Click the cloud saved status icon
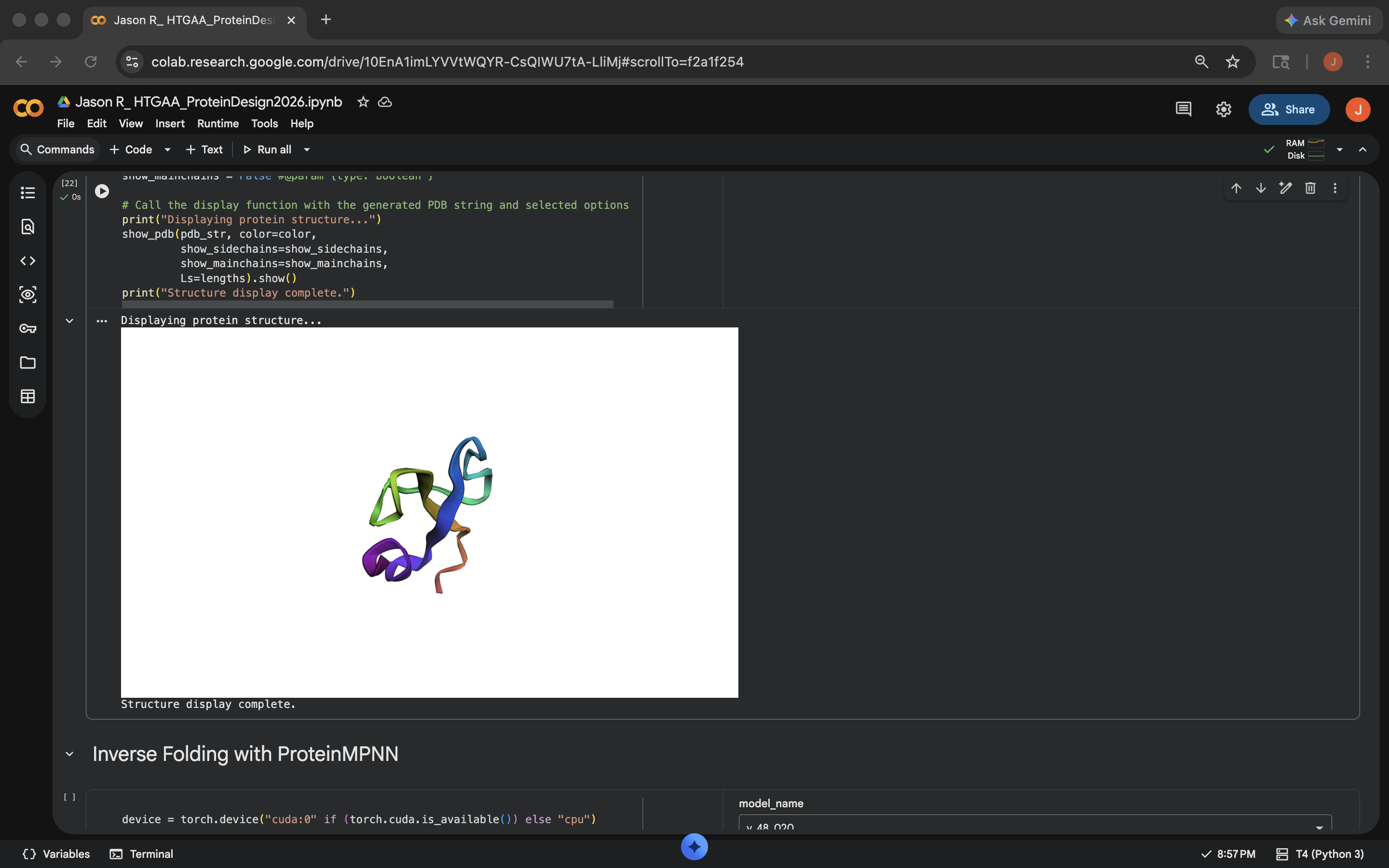 (384, 102)
